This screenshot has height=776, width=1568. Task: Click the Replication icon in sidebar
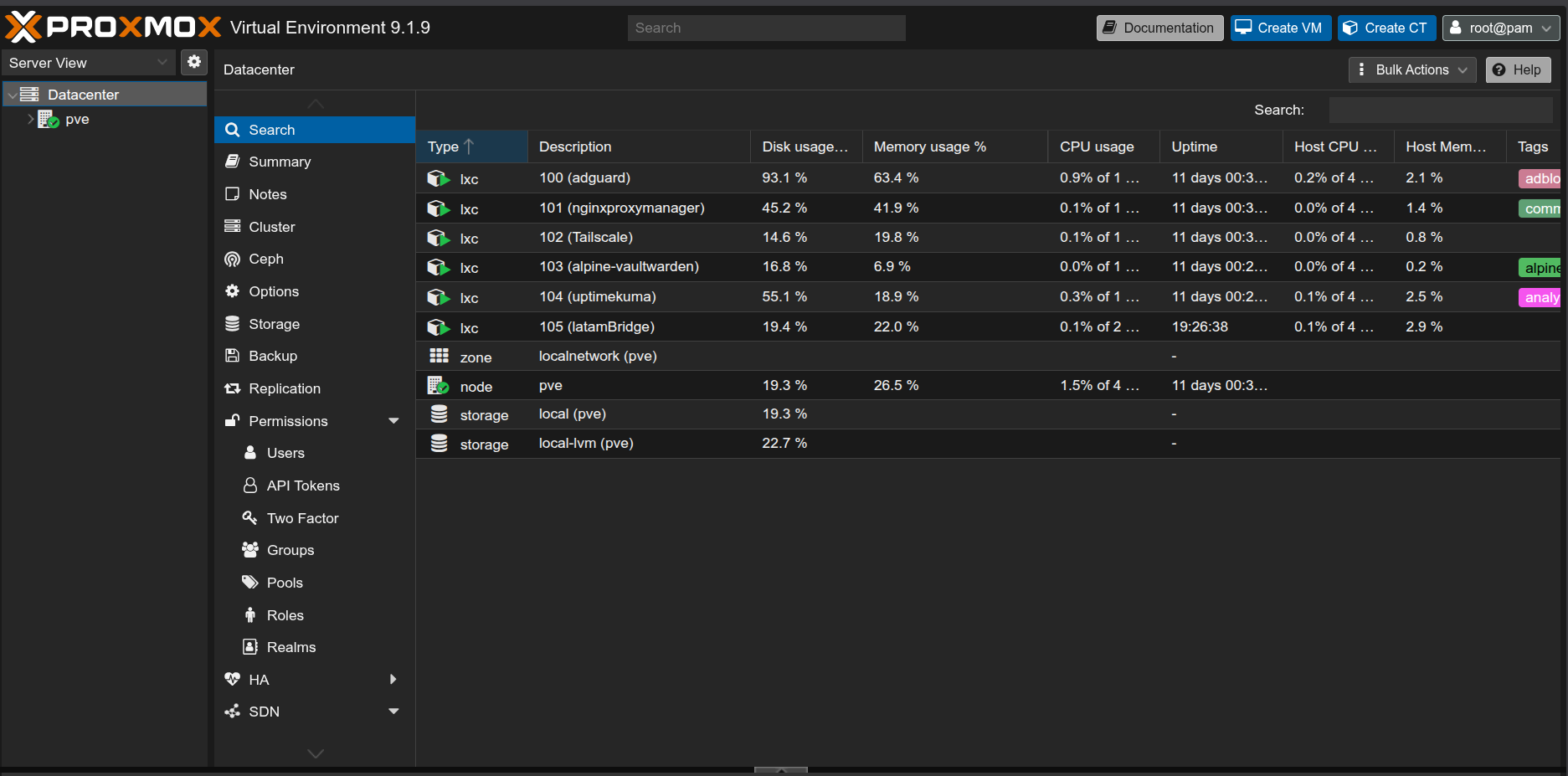tap(232, 388)
